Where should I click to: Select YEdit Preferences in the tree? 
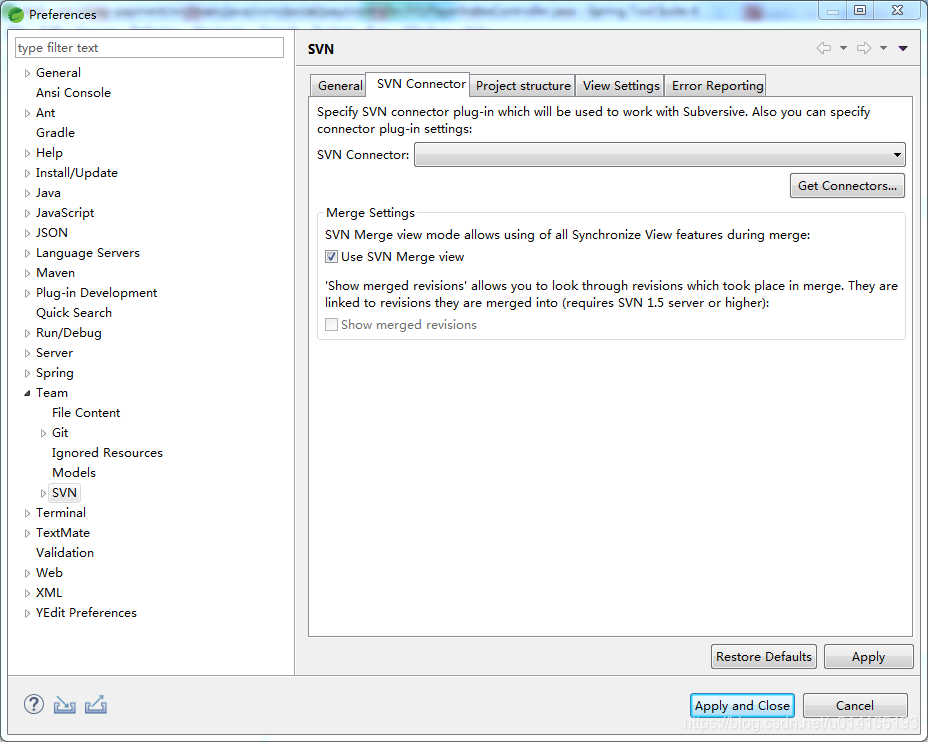pyautogui.click(x=86, y=612)
